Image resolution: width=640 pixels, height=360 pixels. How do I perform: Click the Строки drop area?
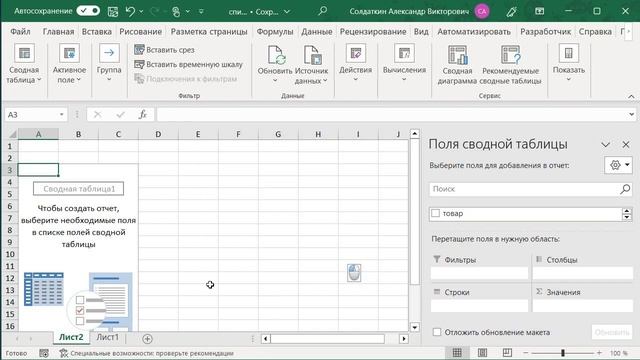click(x=480, y=306)
